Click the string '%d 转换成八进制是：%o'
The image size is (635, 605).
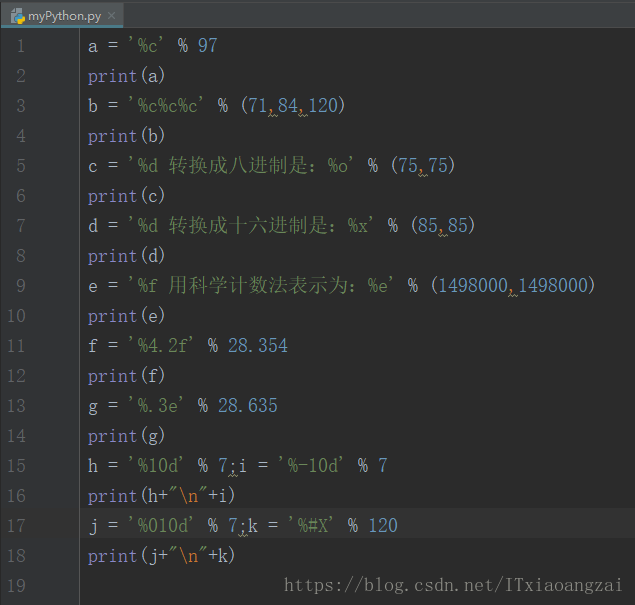(x=241, y=165)
